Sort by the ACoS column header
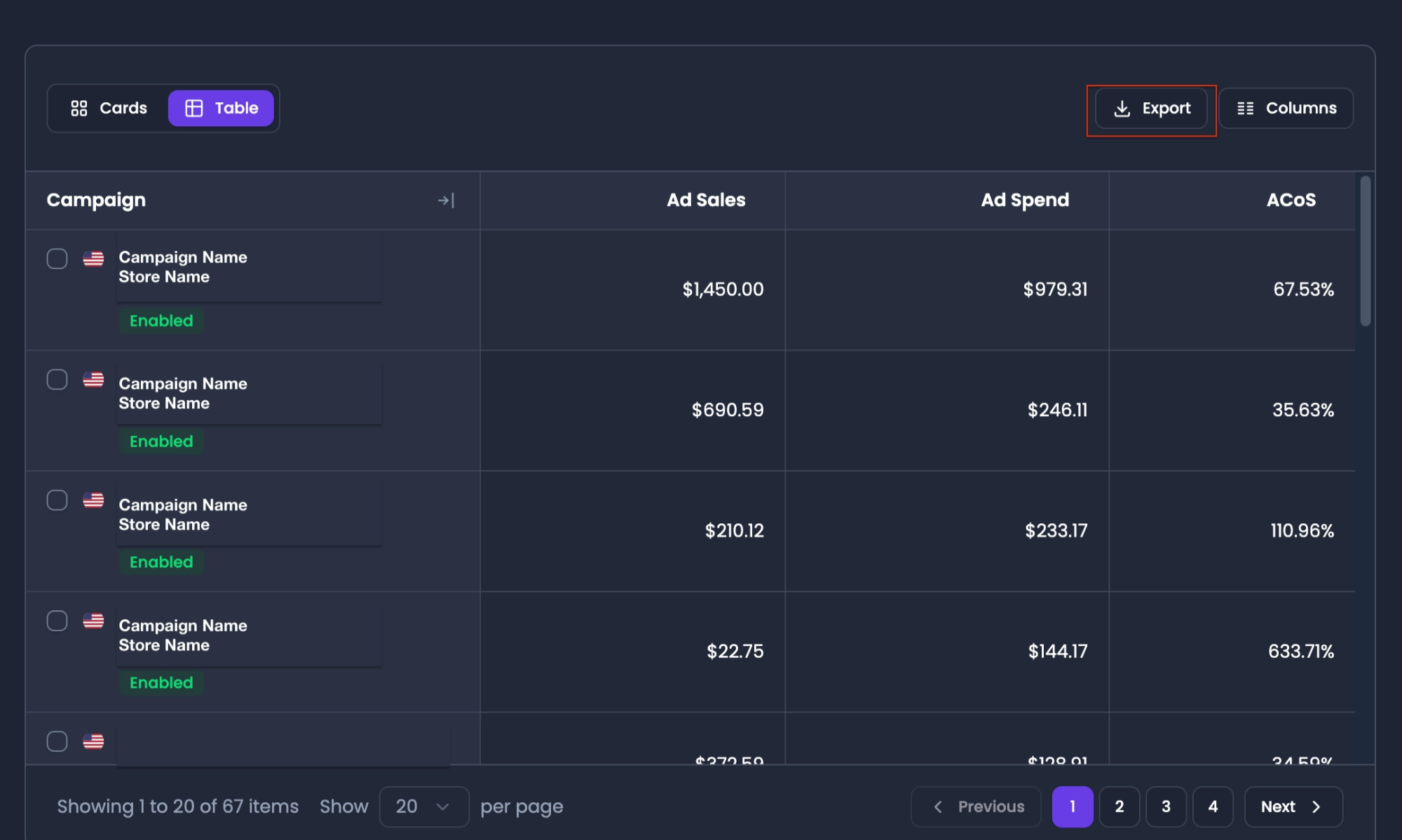The width and height of the screenshot is (1402, 840). pos(1291,200)
